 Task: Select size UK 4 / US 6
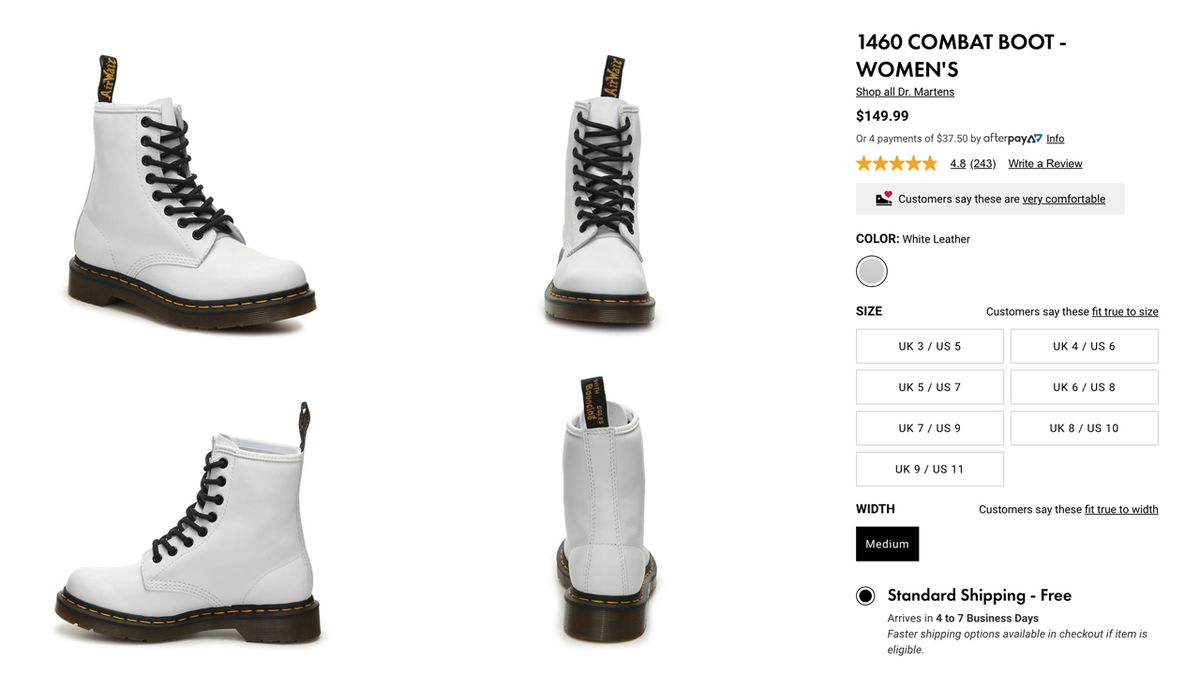pyautogui.click(x=1084, y=346)
